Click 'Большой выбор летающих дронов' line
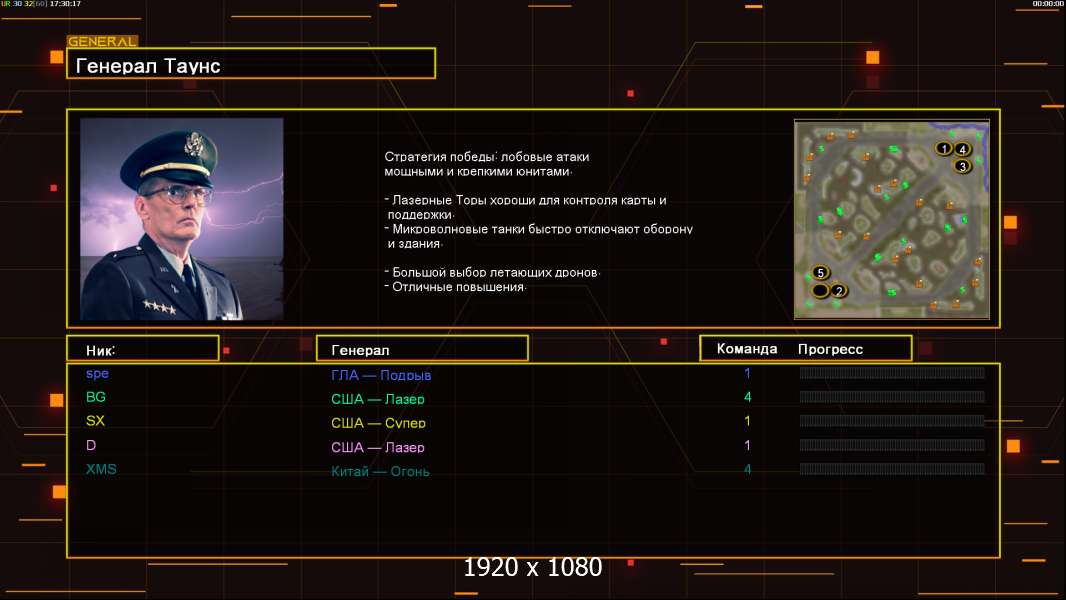Viewport: 1066px width, 600px height. [492, 272]
